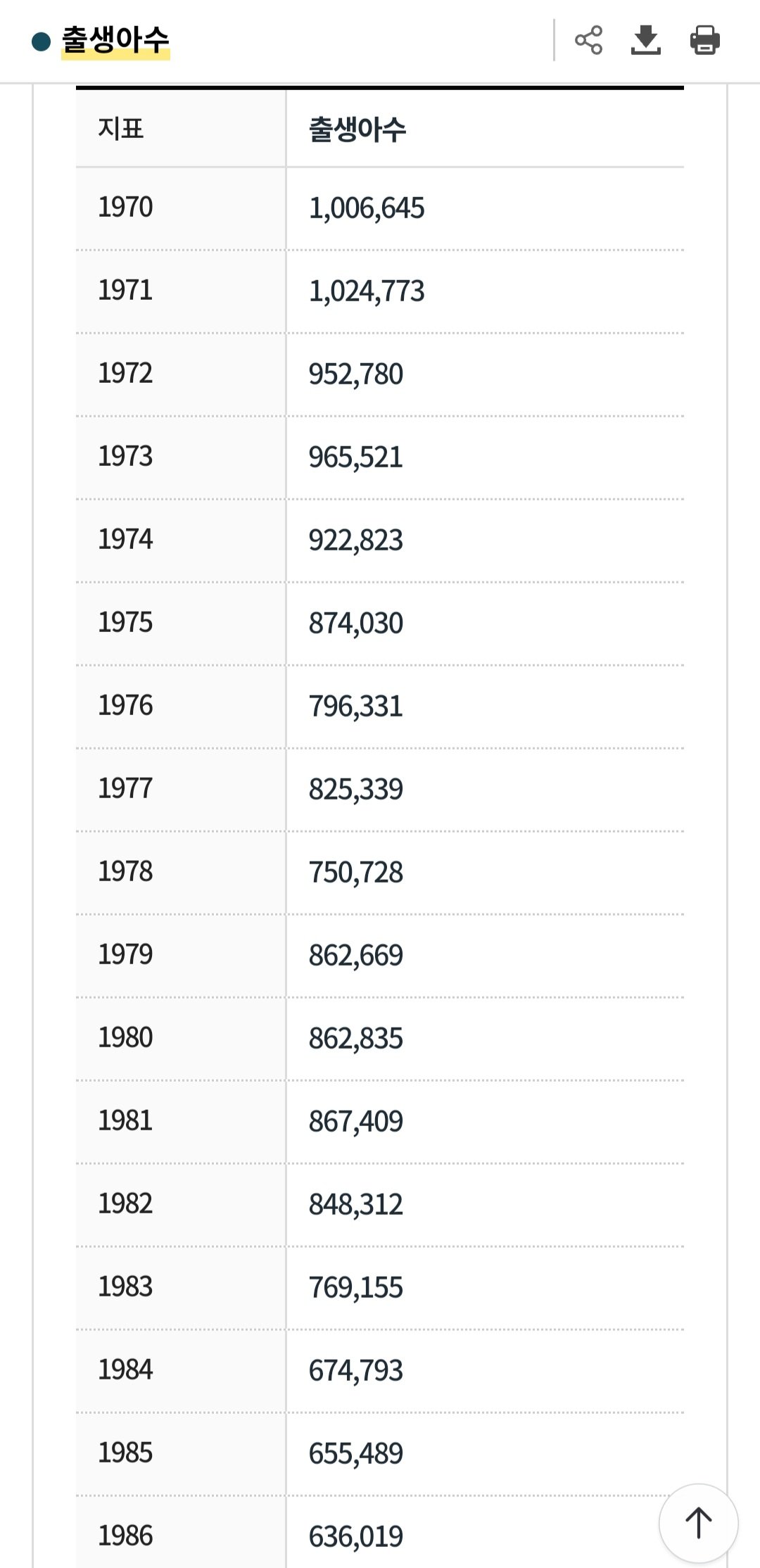The image size is (760, 1568).
Task: Select the 1,024,773 birth count
Action: (x=367, y=291)
